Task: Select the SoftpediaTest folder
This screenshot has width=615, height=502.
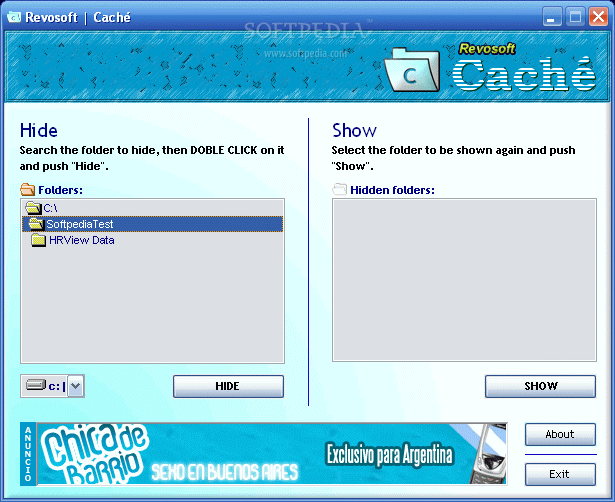Action: (x=152, y=224)
